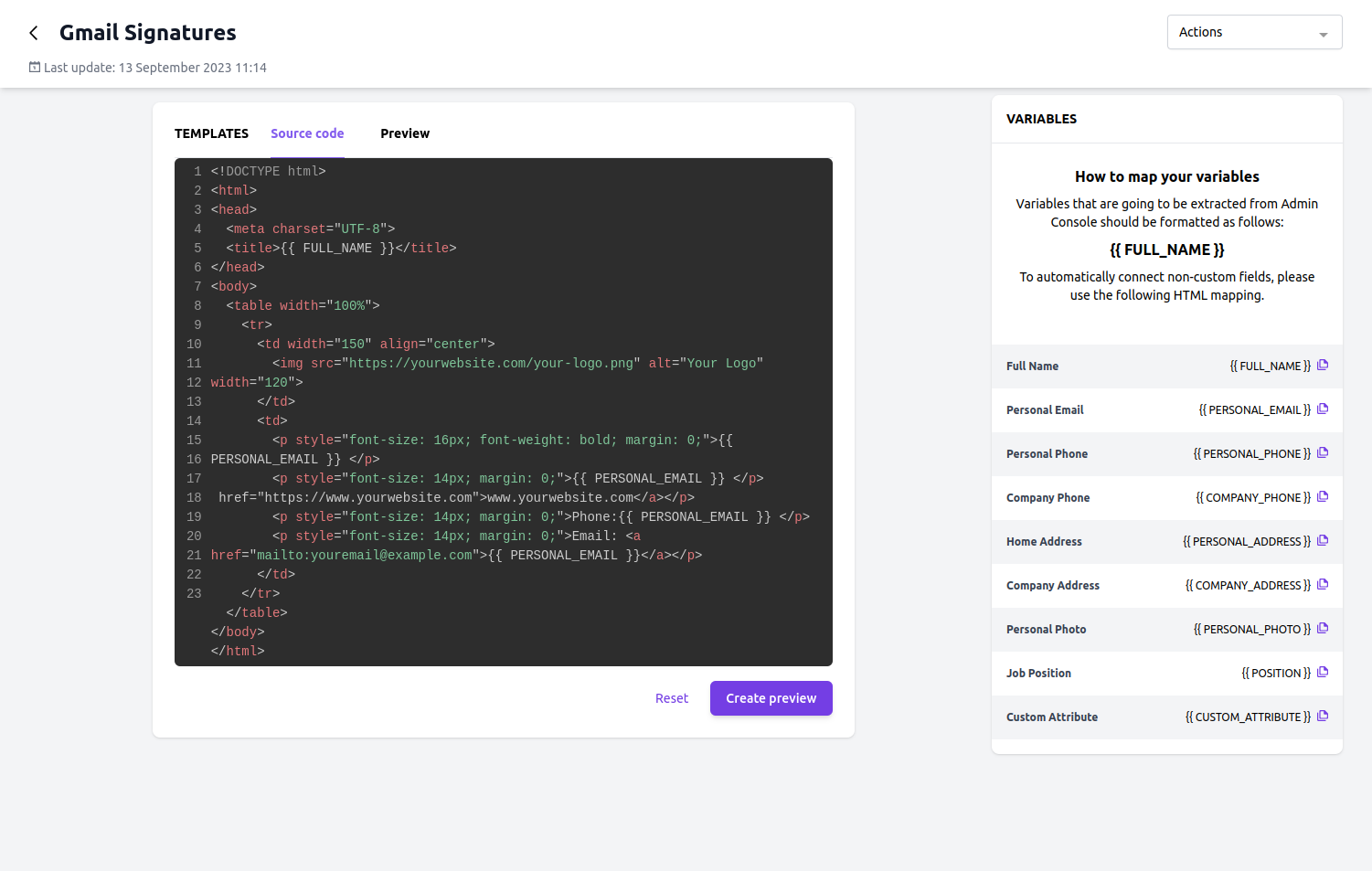Viewport: 1372px width, 871px height.
Task: Copy the POSITION variable
Action: click(x=1323, y=673)
